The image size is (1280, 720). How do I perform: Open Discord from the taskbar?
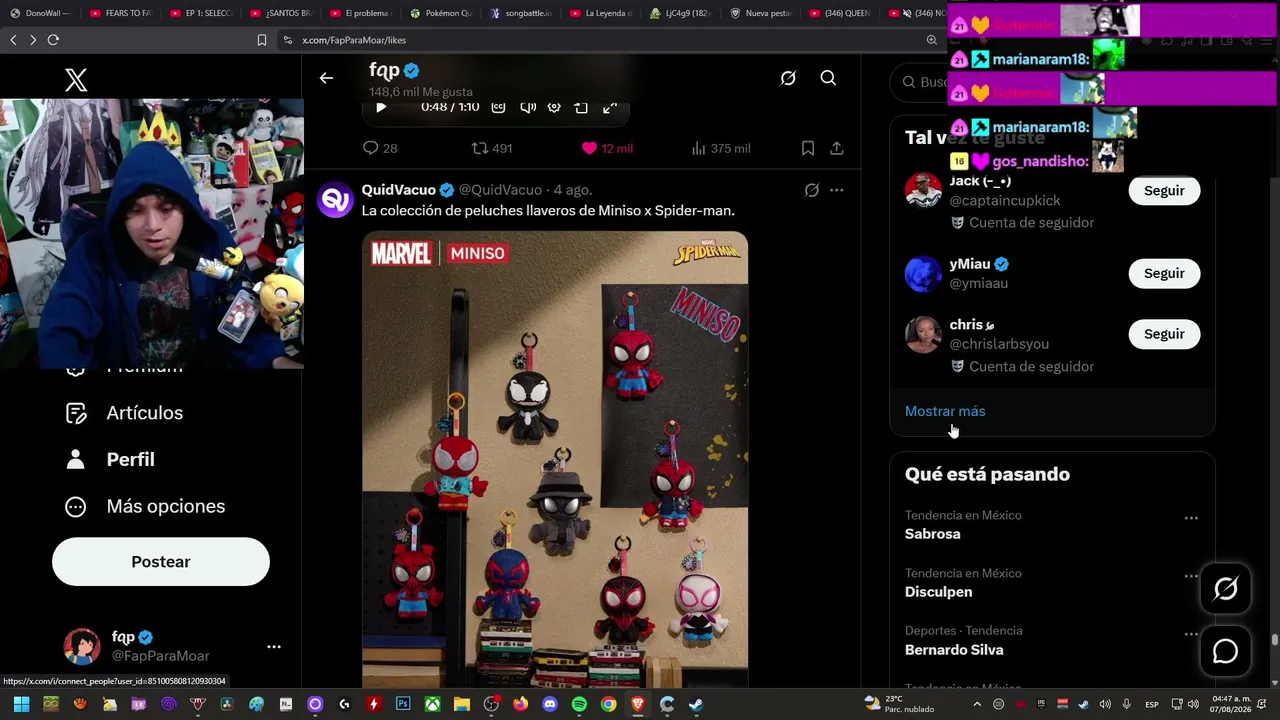(549, 704)
